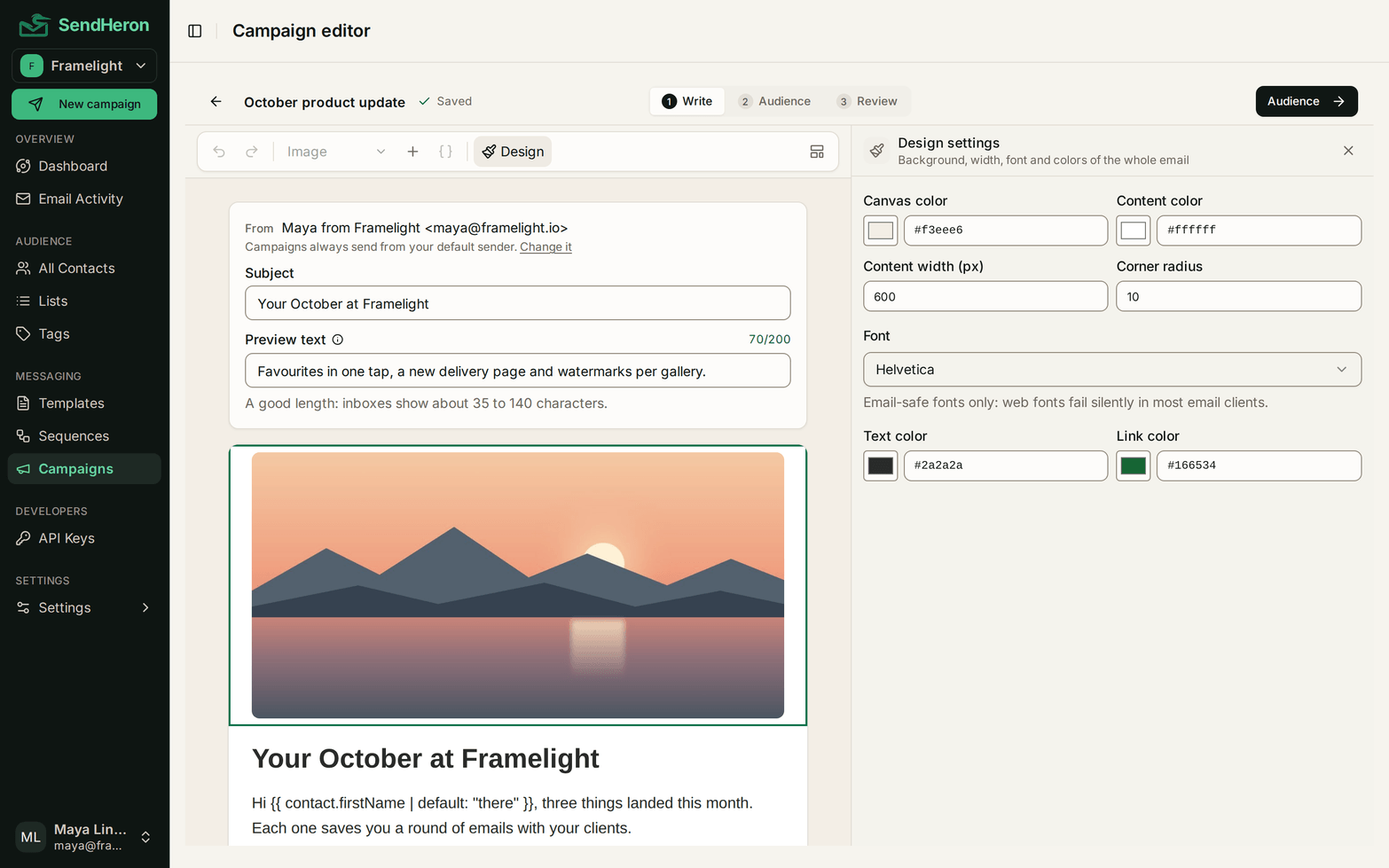Open Dashboard from the sidebar

(84, 166)
